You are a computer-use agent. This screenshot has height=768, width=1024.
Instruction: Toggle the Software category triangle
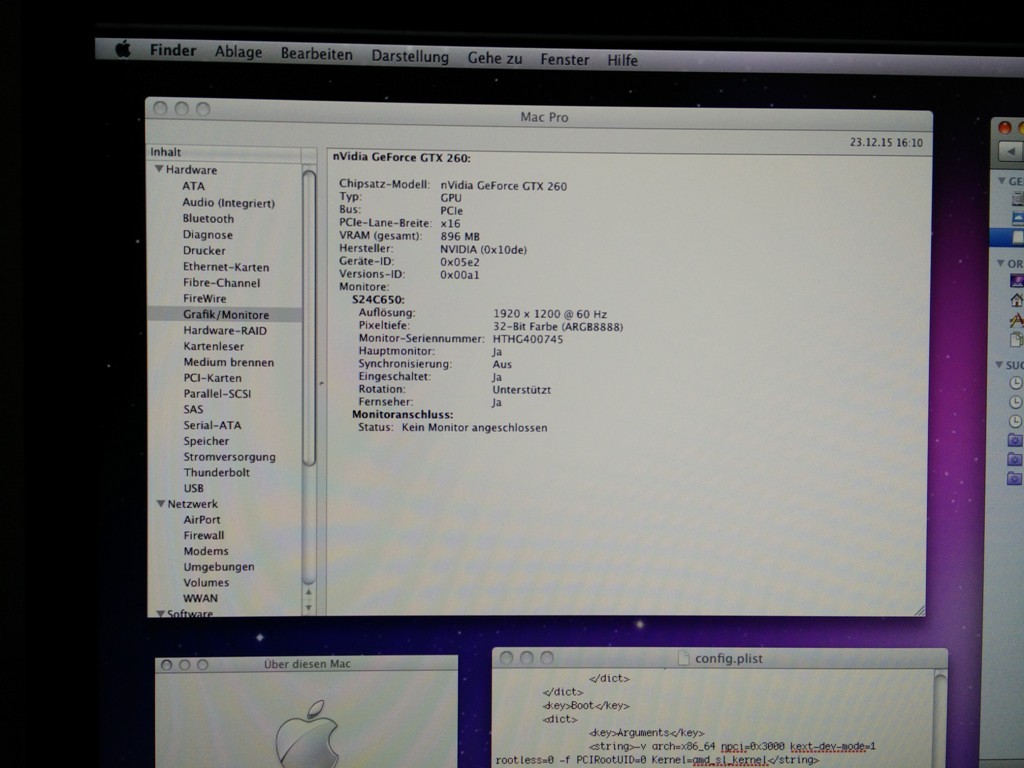coord(161,613)
